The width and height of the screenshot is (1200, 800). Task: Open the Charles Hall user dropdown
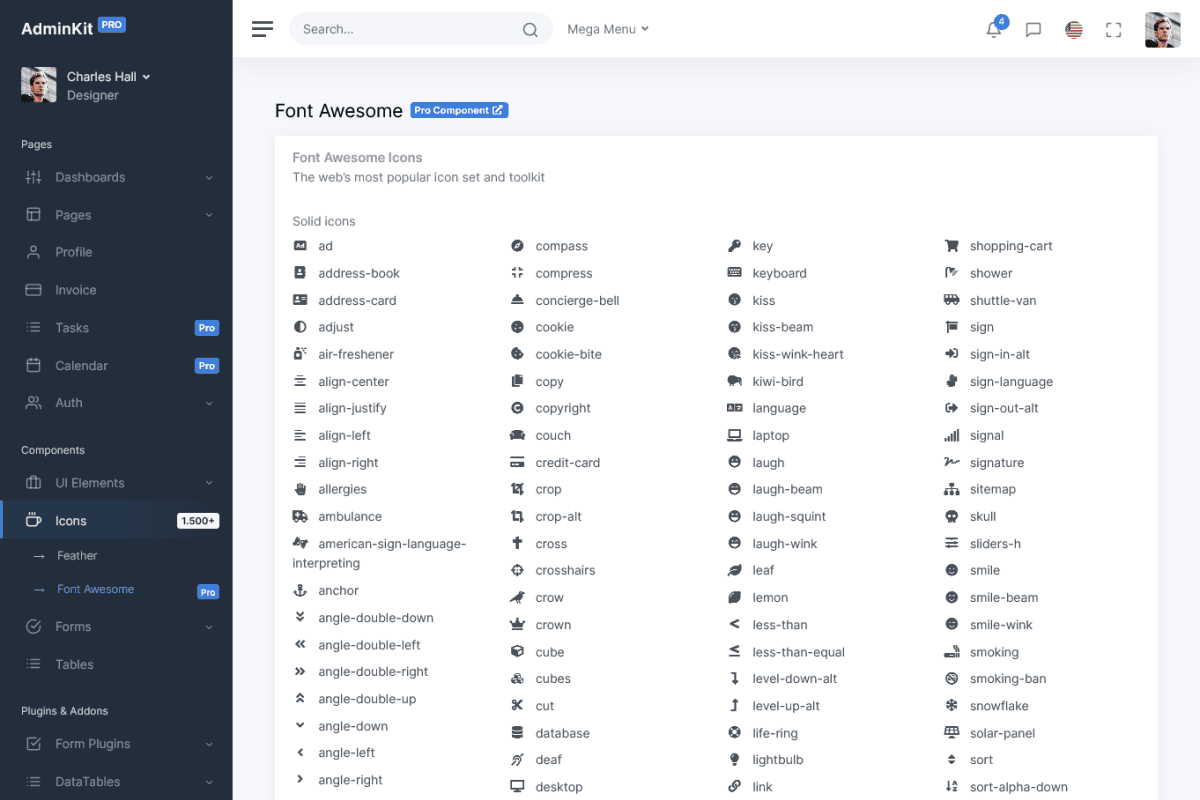pos(108,77)
